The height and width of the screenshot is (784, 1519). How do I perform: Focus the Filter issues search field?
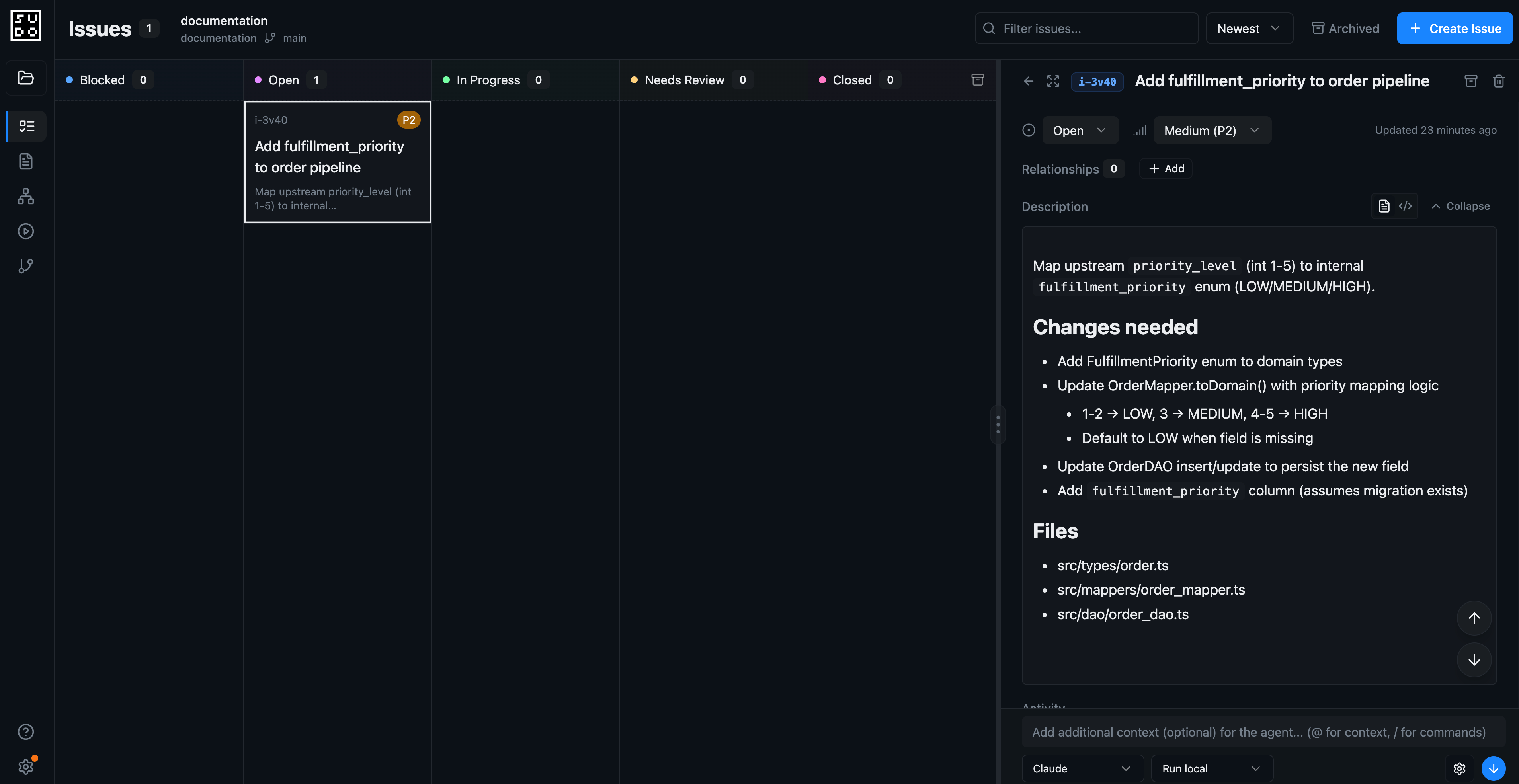1086,28
